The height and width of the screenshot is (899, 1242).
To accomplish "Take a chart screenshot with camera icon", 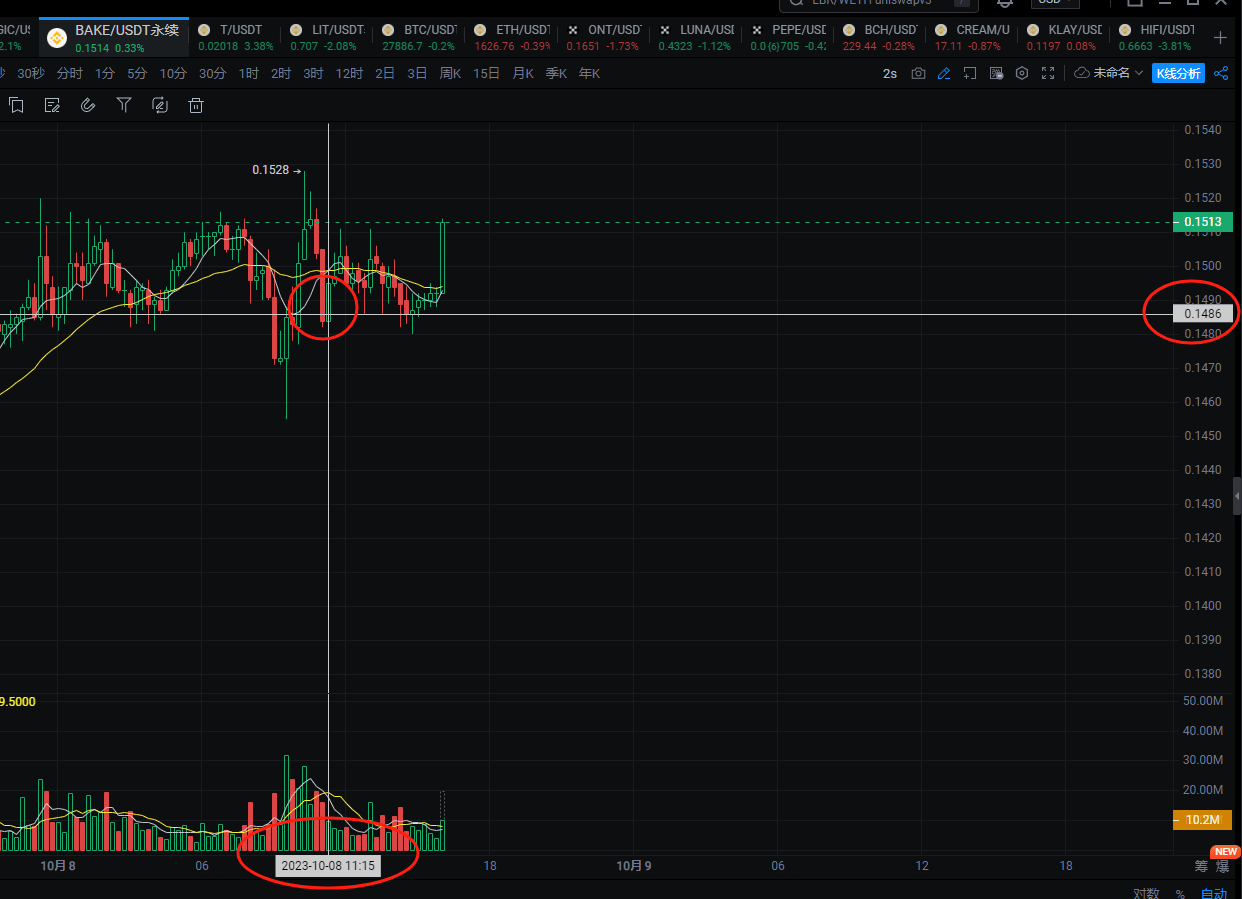I will [x=918, y=73].
